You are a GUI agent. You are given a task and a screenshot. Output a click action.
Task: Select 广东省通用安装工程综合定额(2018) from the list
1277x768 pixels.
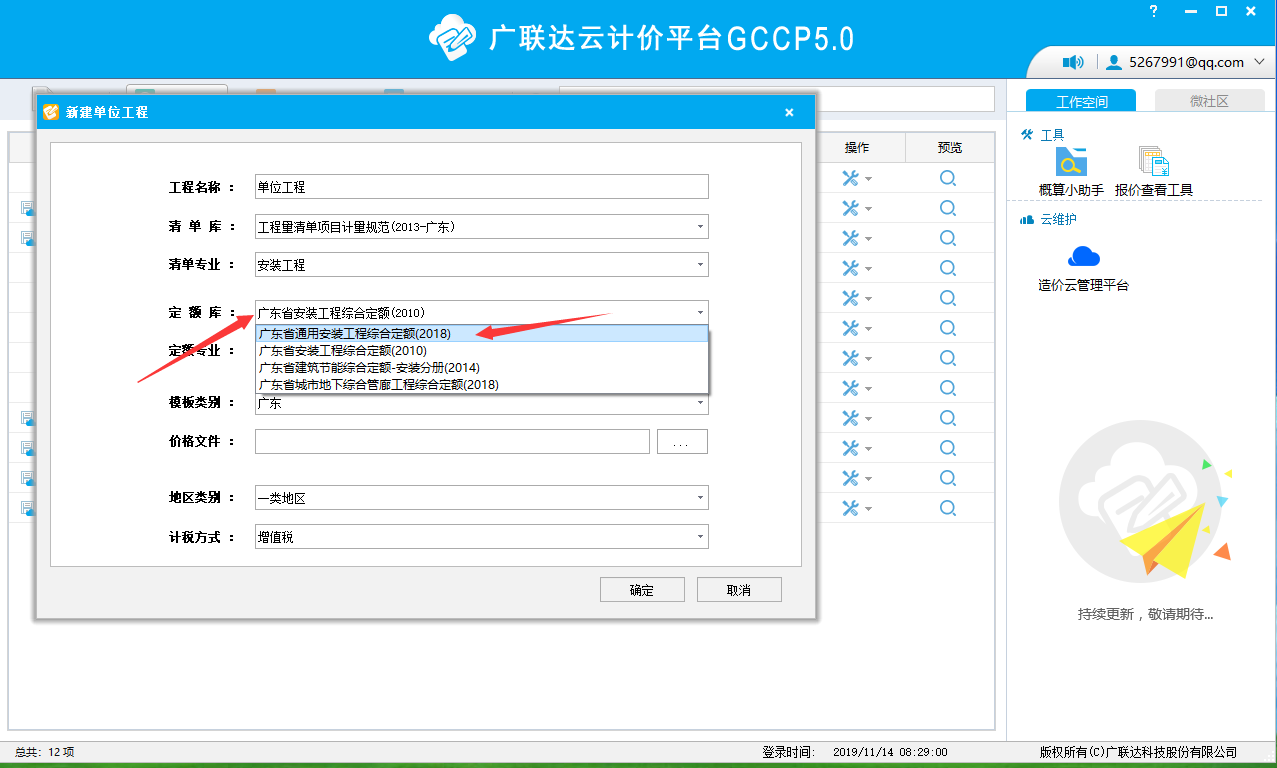pos(482,334)
